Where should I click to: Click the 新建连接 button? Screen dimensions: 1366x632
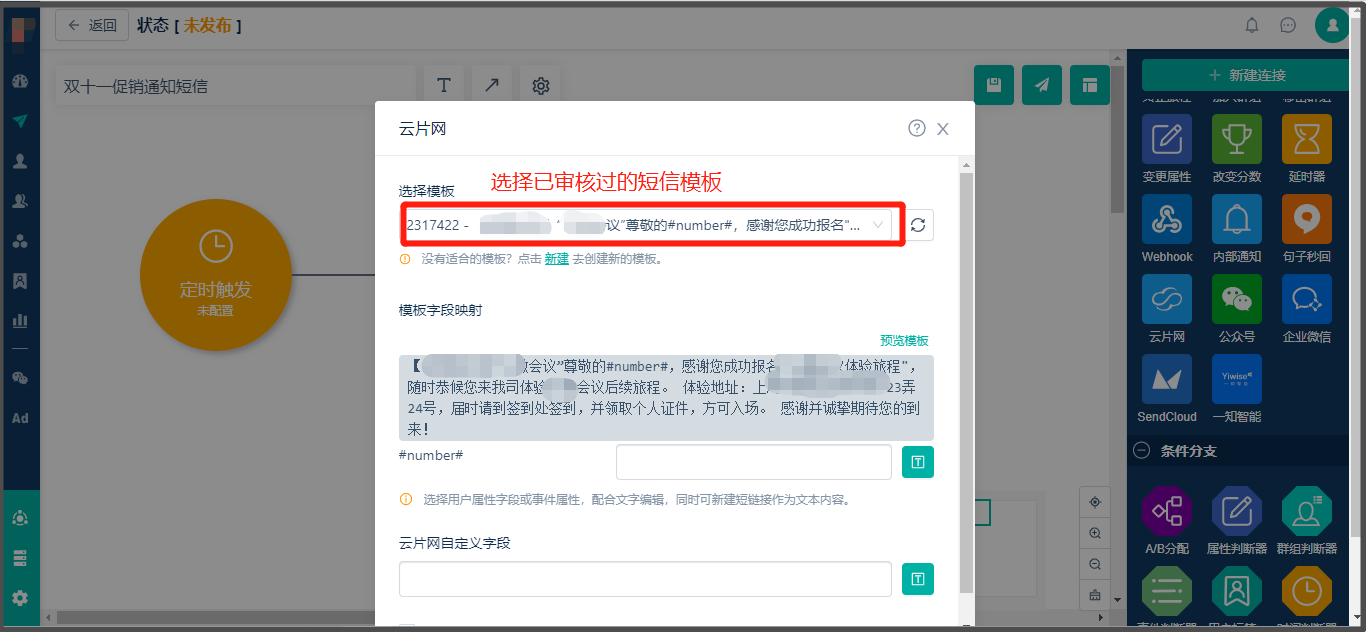(x=1247, y=75)
